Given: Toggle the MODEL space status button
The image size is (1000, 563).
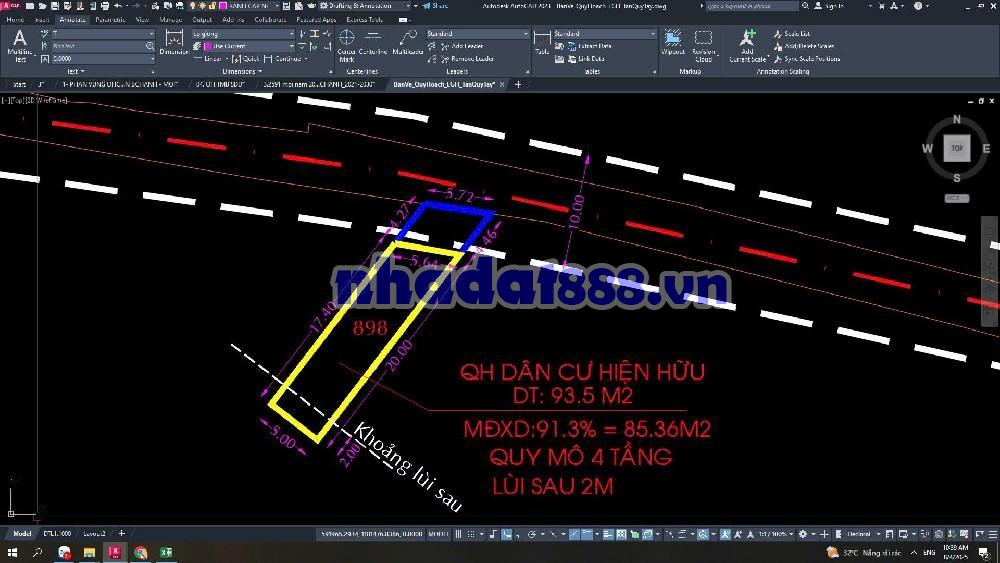Looking at the screenshot, I should coord(437,535).
